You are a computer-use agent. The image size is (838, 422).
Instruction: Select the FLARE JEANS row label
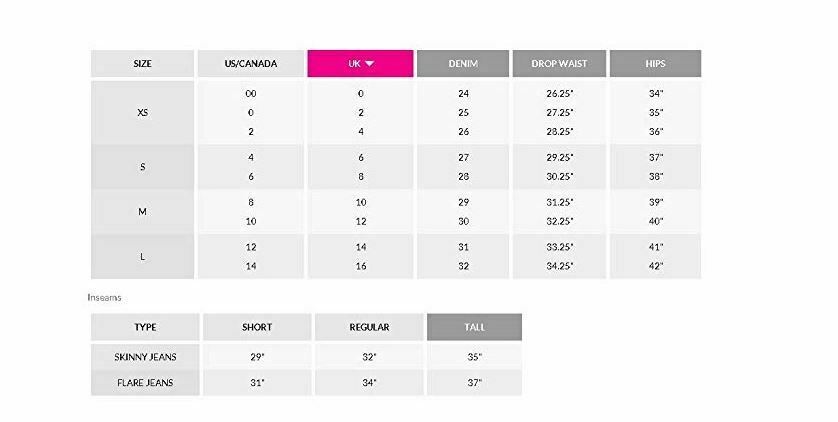pyautogui.click(x=145, y=382)
